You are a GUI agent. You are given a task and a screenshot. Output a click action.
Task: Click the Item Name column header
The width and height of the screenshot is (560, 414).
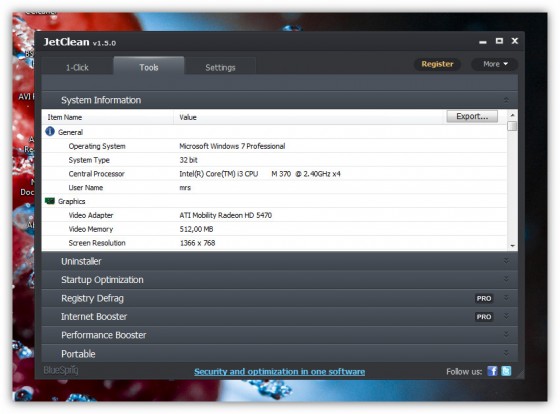(108, 117)
